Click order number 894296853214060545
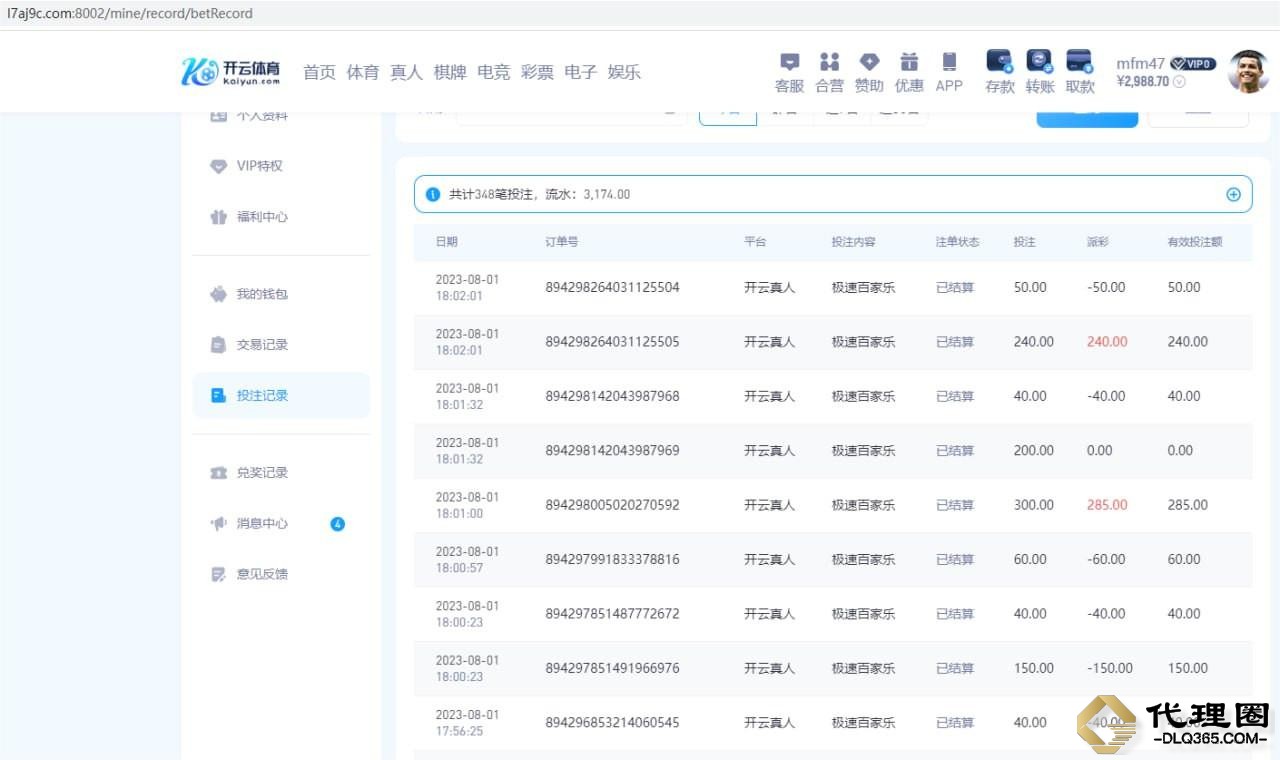The height and width of the screenshot is (760, 1280). click(612, 723)
